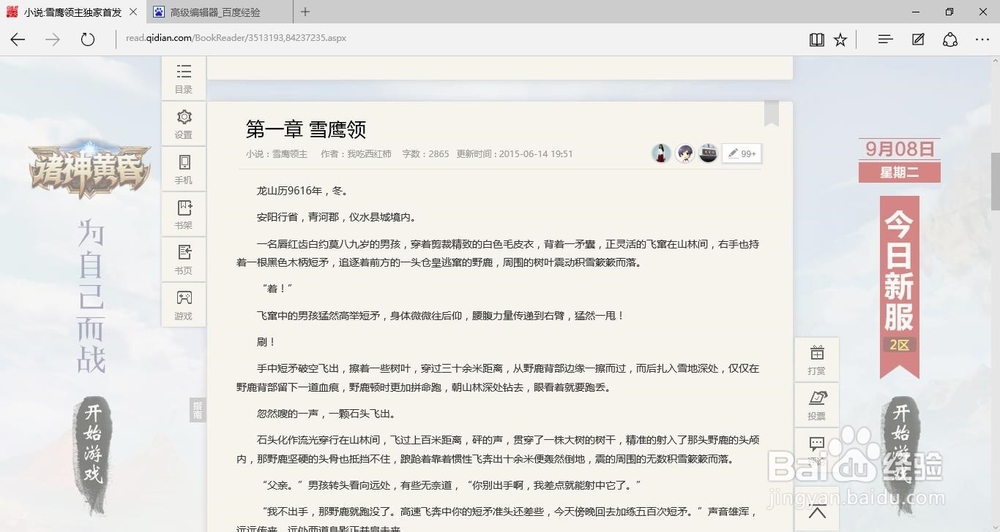The height and width of the screenshot is (532, 1000).
Task: Click 打赏 reward gift icon
Action: coord(817,359)
